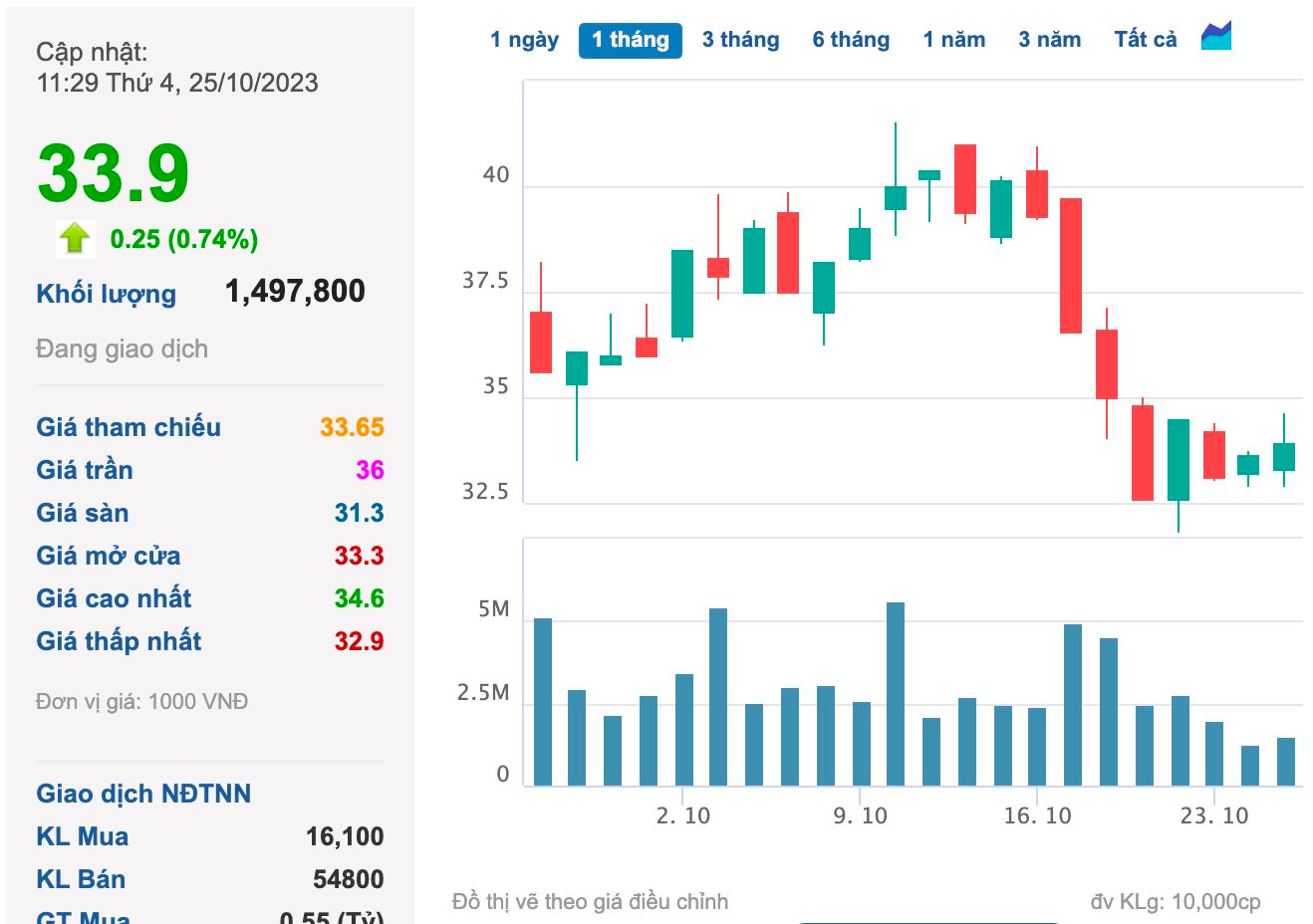
Task: Click the đv KLg: 10,000cp unit note
Action: pyautogui.click(x=1176, y=902)
